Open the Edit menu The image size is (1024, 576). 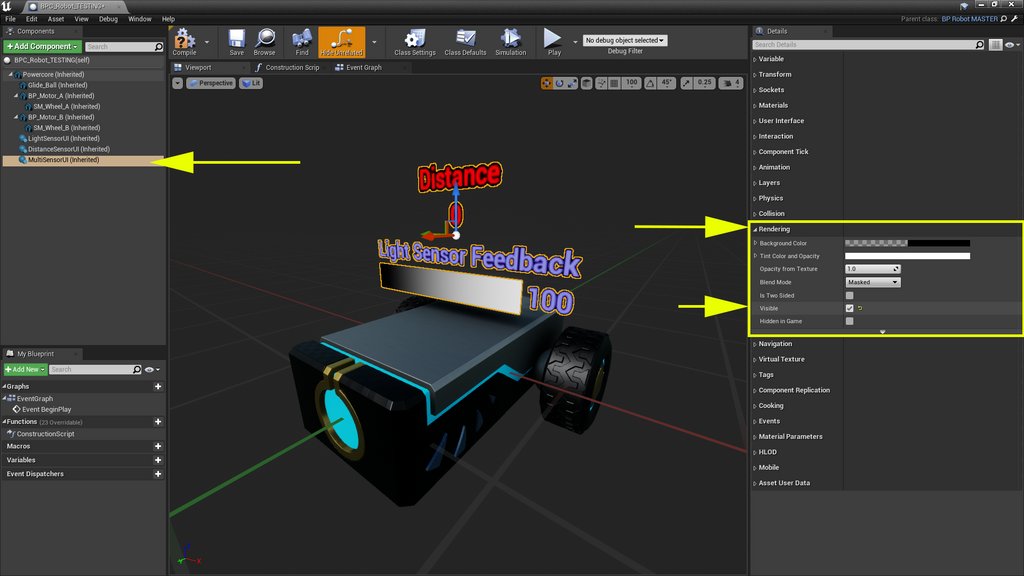coord(31,19)
